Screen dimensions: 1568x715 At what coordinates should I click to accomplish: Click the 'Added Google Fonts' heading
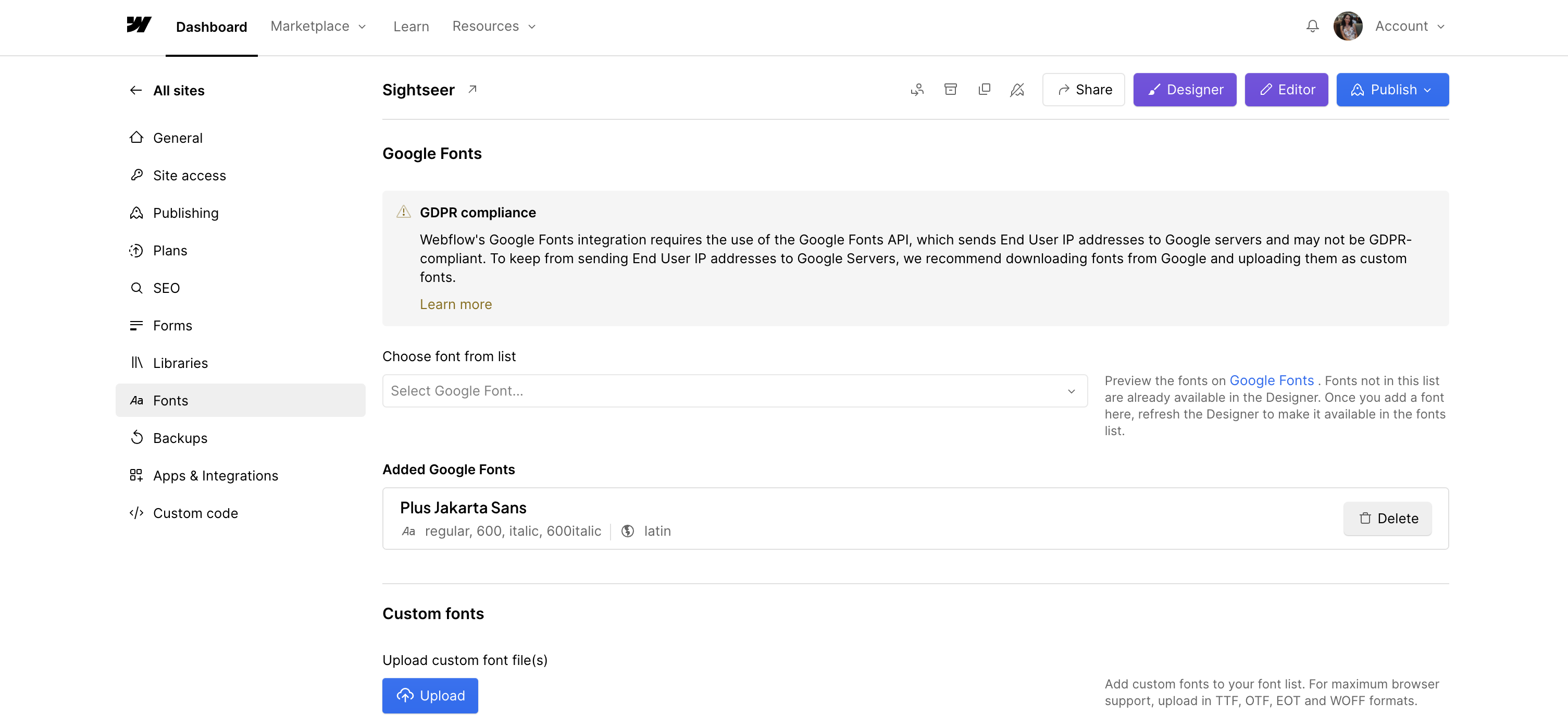(448, 469)
